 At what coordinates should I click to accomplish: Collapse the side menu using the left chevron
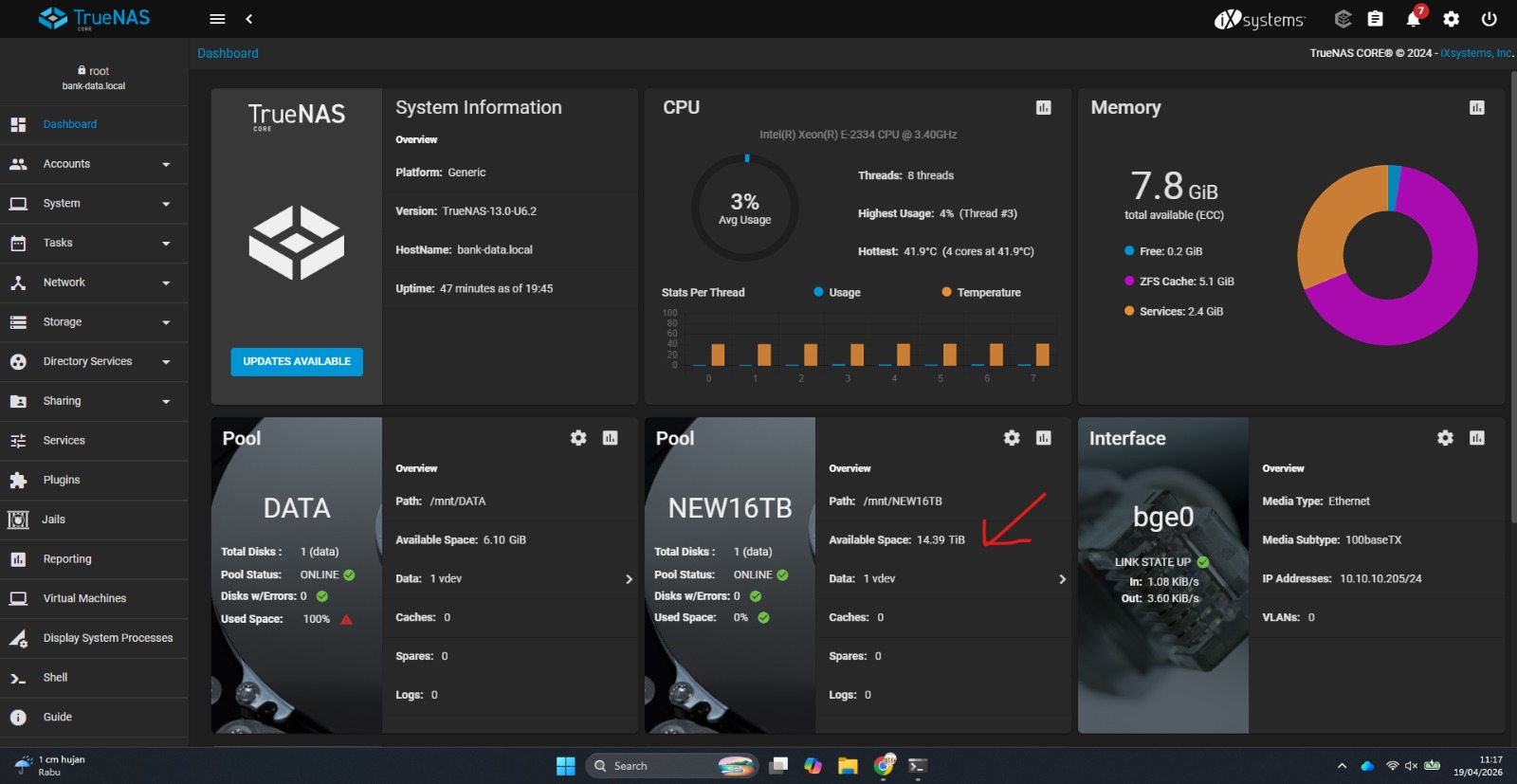(249, 19)
